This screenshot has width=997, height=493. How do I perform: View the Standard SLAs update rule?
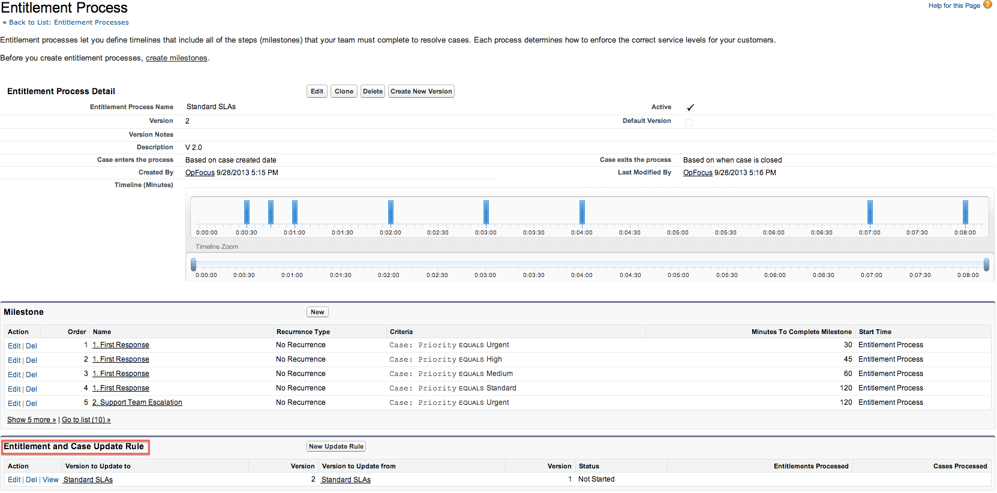tap(50, 480)
